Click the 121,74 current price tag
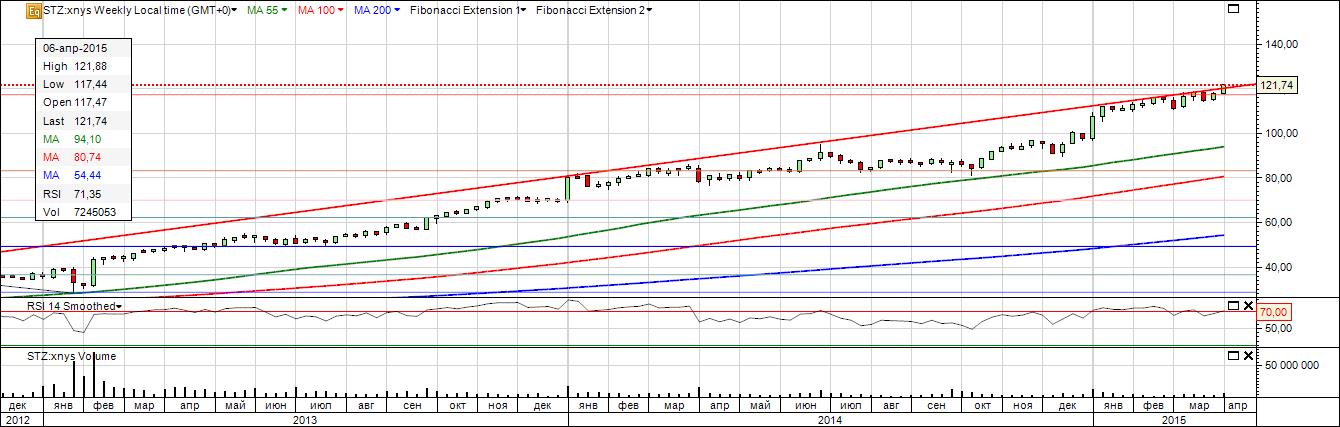1340x427 pixels. 1279,86
